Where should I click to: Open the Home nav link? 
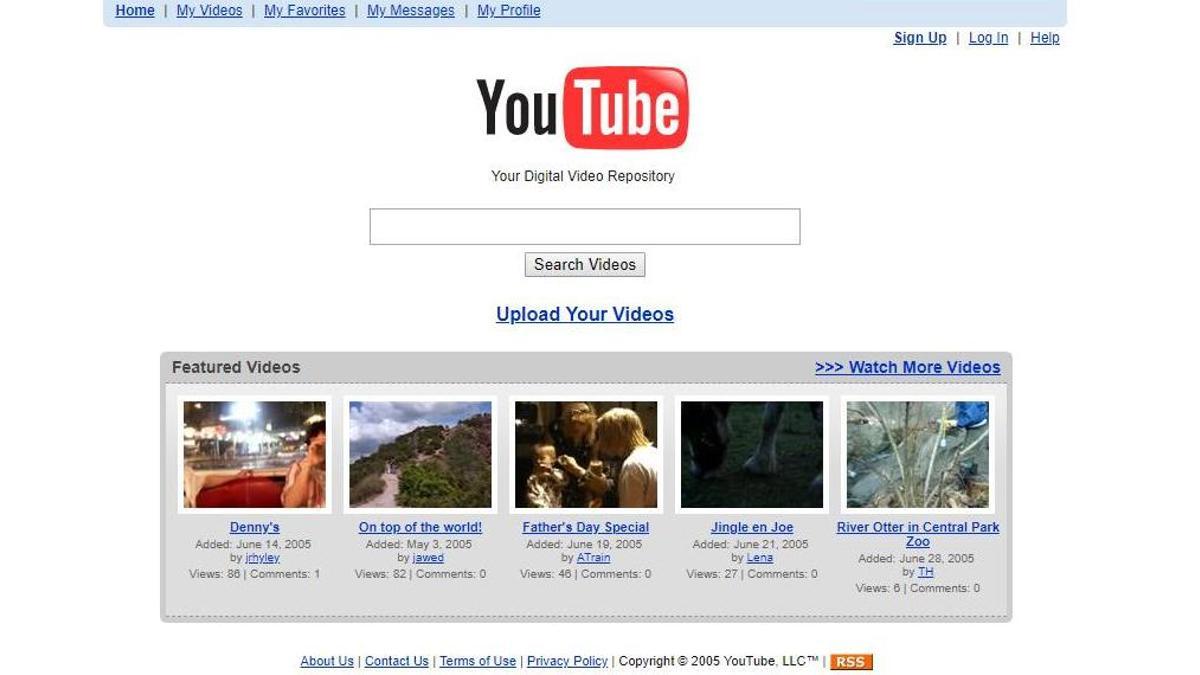[x=135, y=11]
